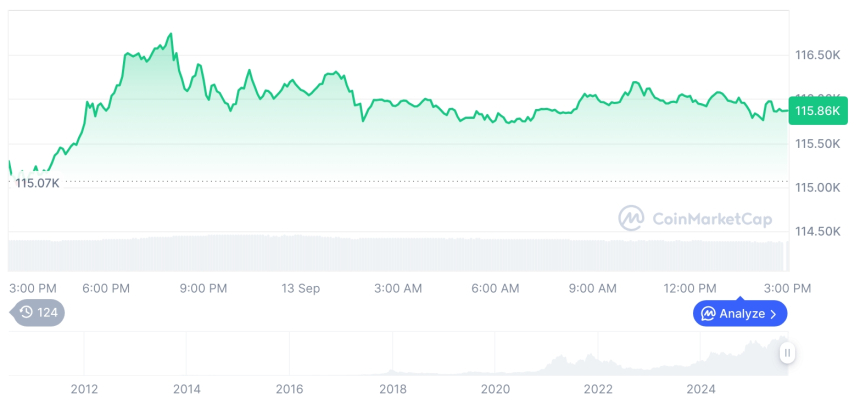The width and height of the screenshot is (860, 401).
Task: Click the 115.86K current price tag
Action: tap(817, 111)
